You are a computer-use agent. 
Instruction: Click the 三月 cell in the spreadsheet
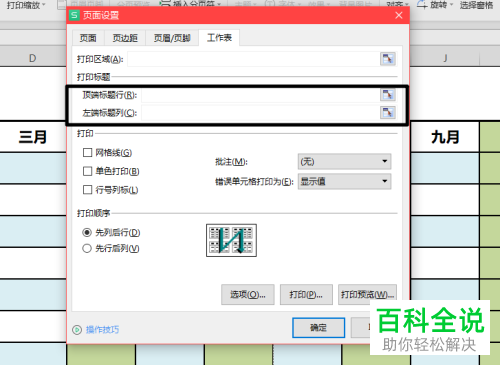[33, 137]
